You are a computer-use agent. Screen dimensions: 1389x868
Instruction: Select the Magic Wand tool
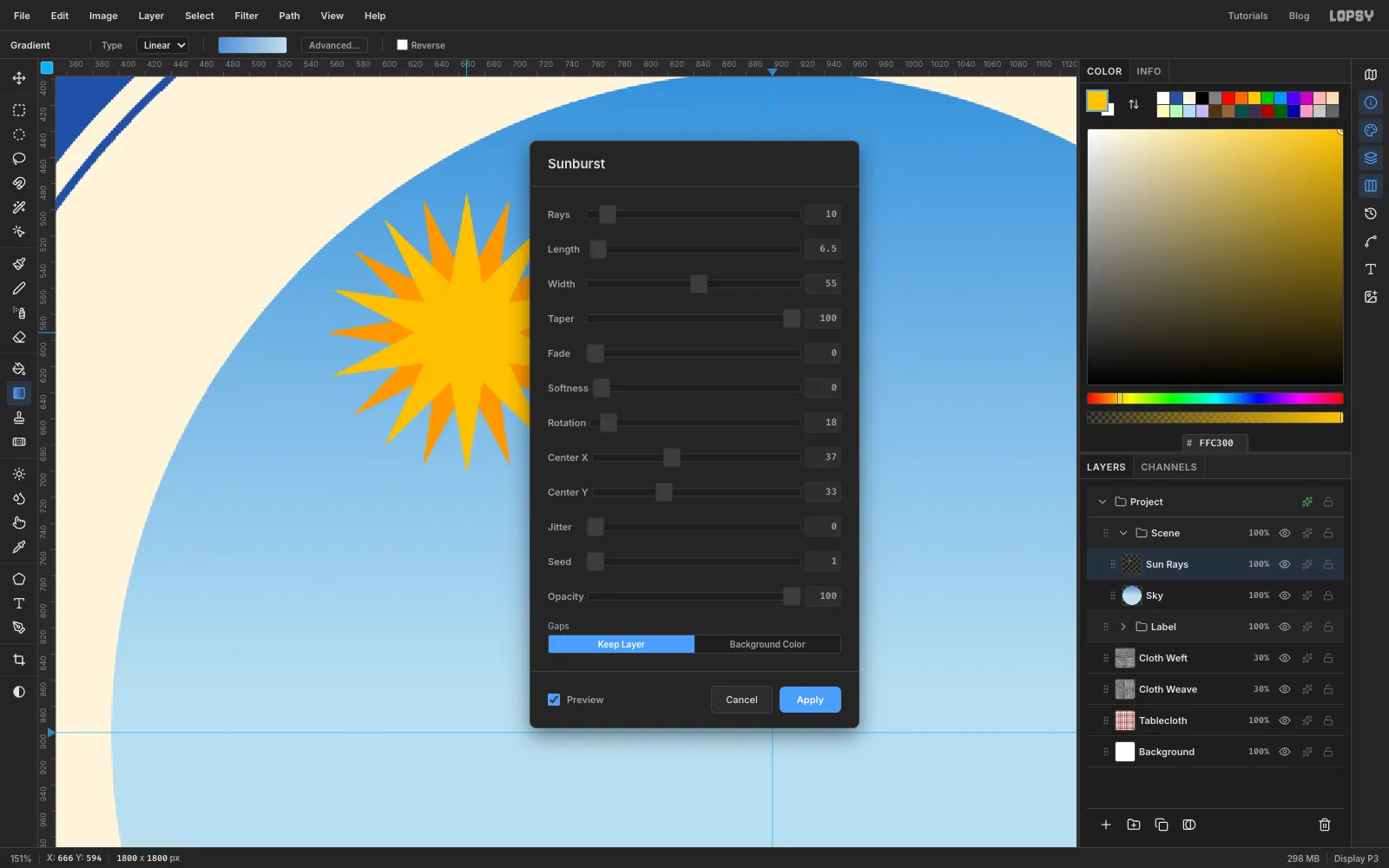coord(19,207)
